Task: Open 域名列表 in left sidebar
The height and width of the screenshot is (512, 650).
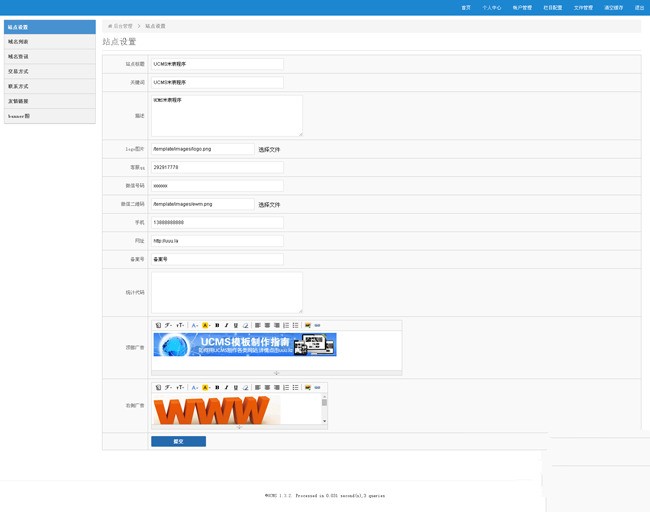Action: [x=50, y=42]
